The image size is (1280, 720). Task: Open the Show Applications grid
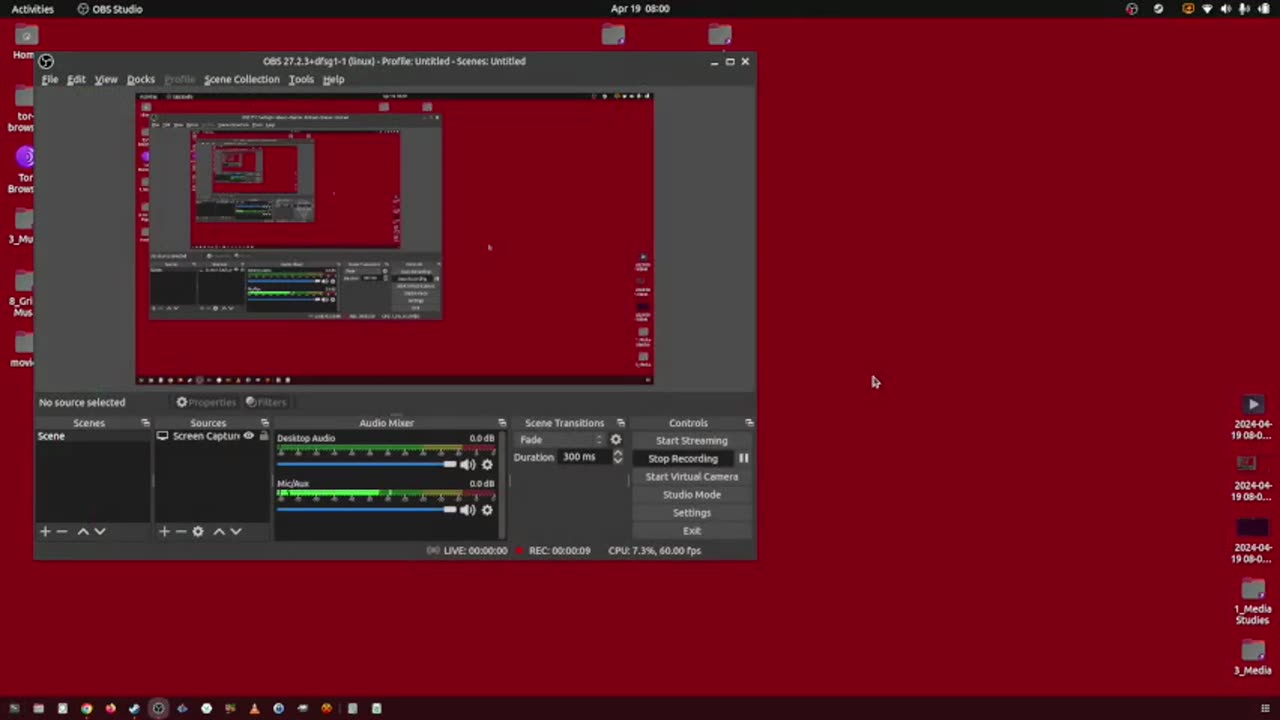point(1266,708)
